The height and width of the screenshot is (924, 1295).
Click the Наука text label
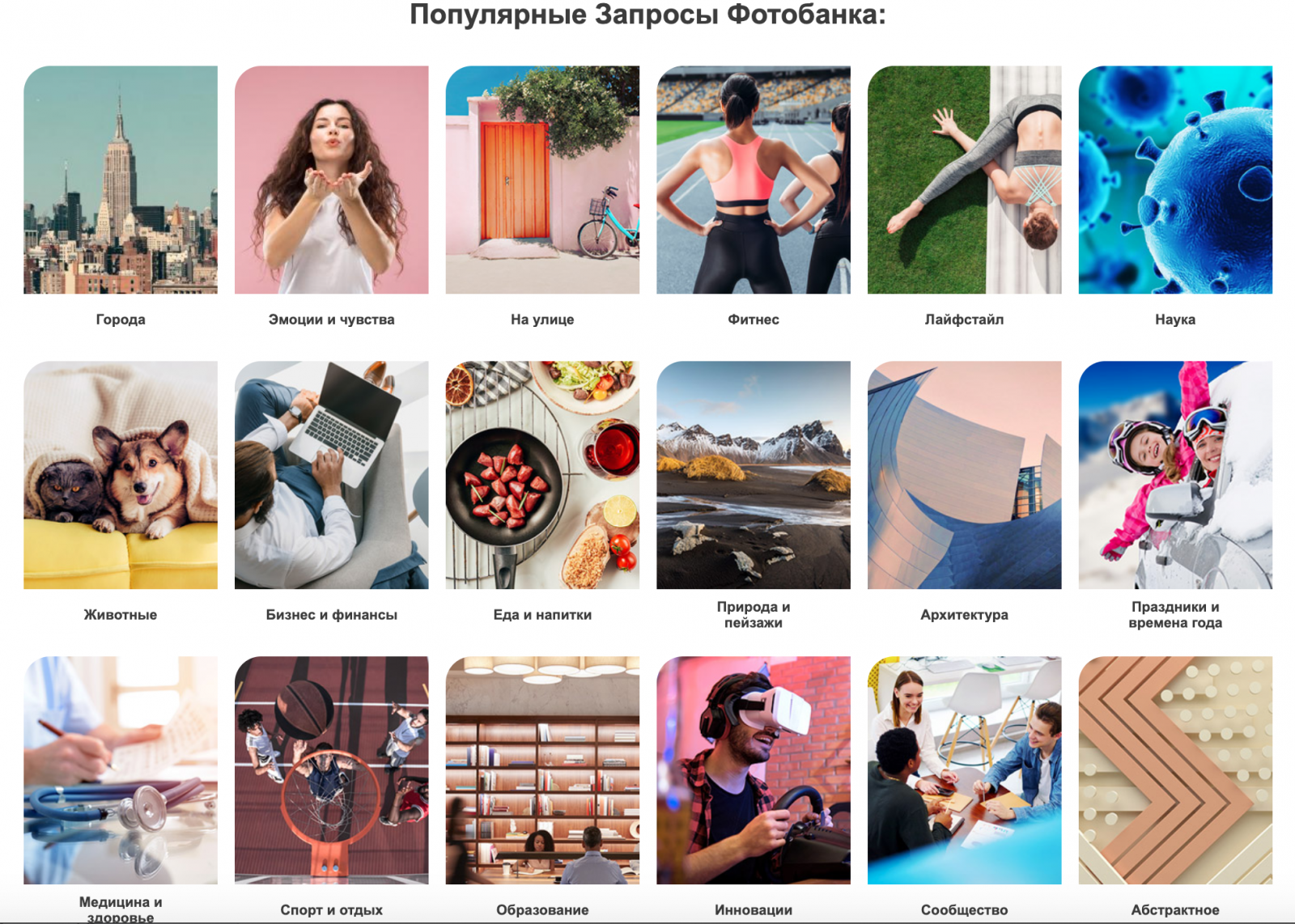[1175, 320]
